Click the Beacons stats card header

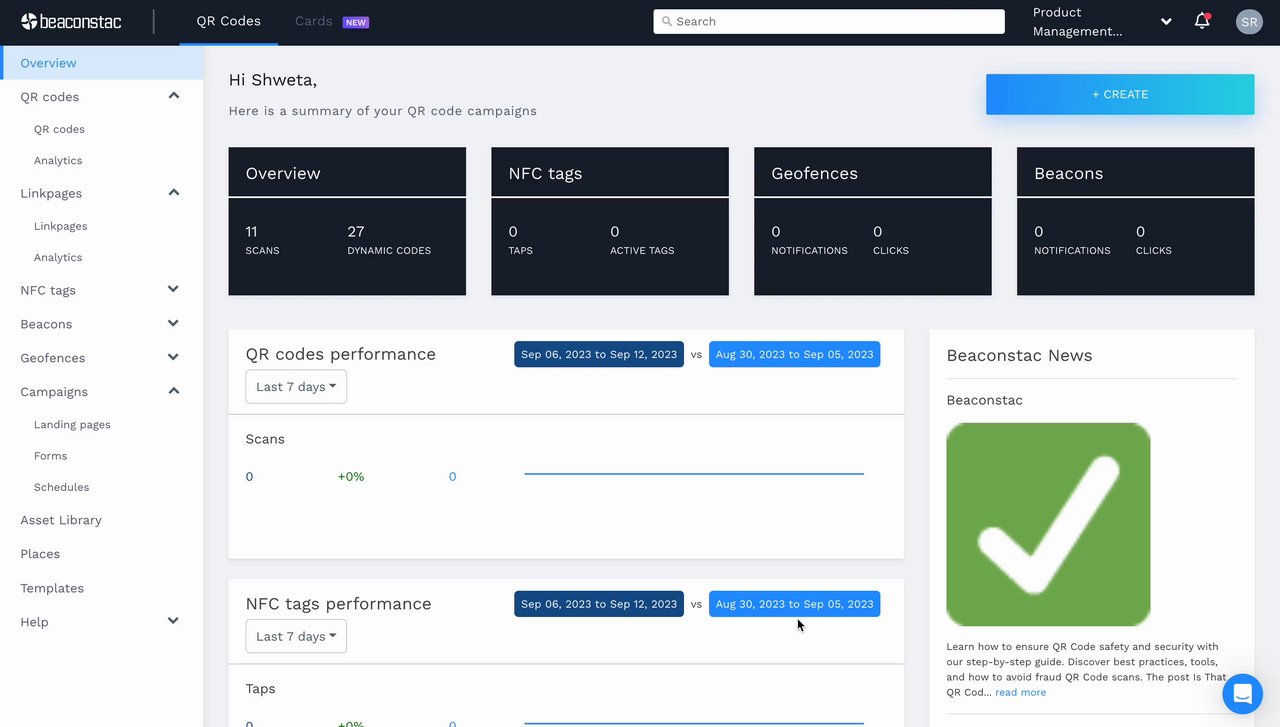pos(1136,172)
